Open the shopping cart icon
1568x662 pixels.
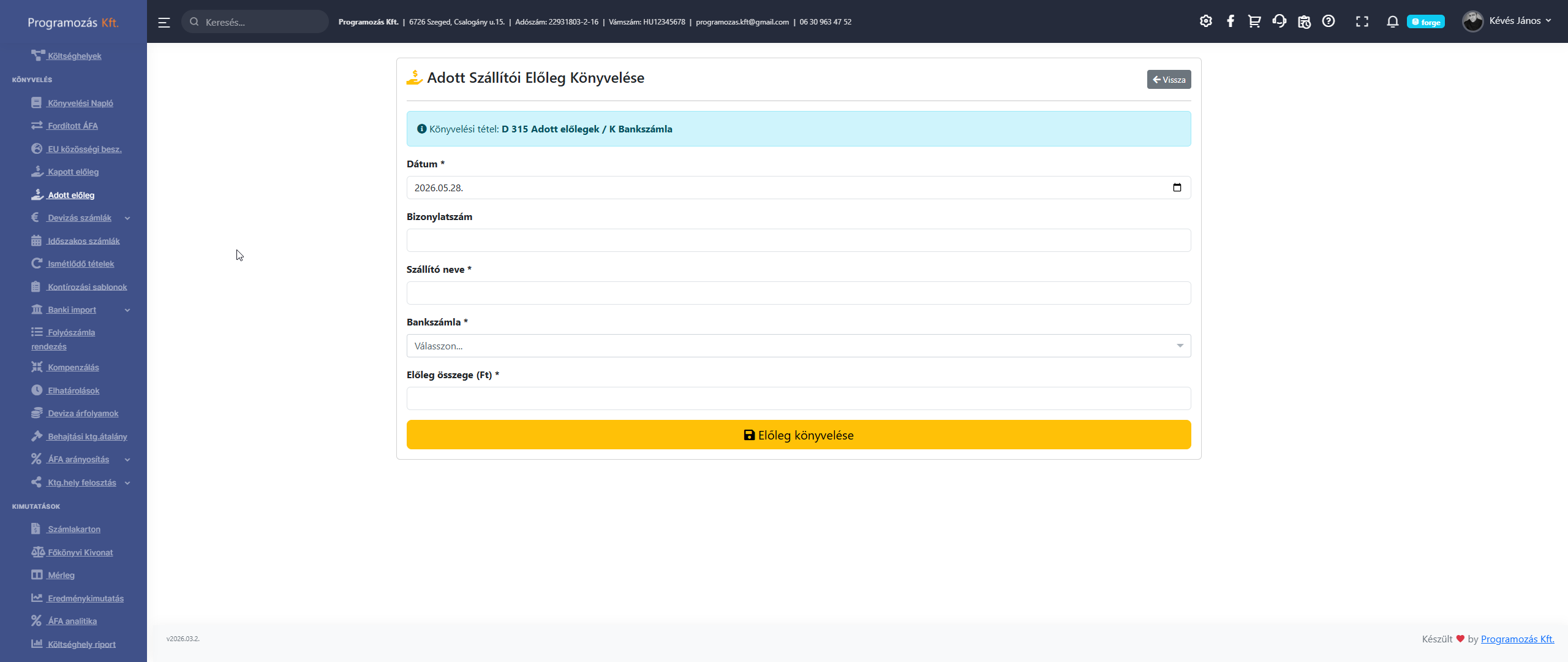click(1254, 21)
